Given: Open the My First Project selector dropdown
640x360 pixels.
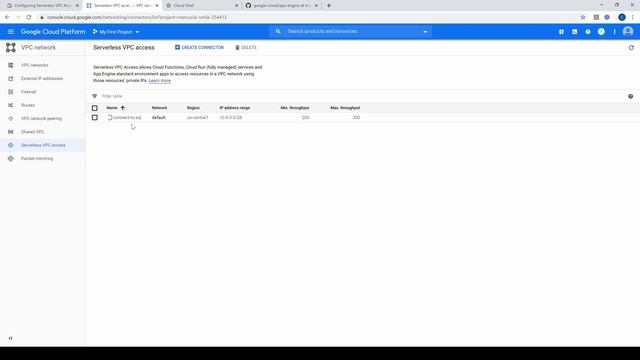Looking at the screenshot, I should pyautogui.click(x=116, y=32).
